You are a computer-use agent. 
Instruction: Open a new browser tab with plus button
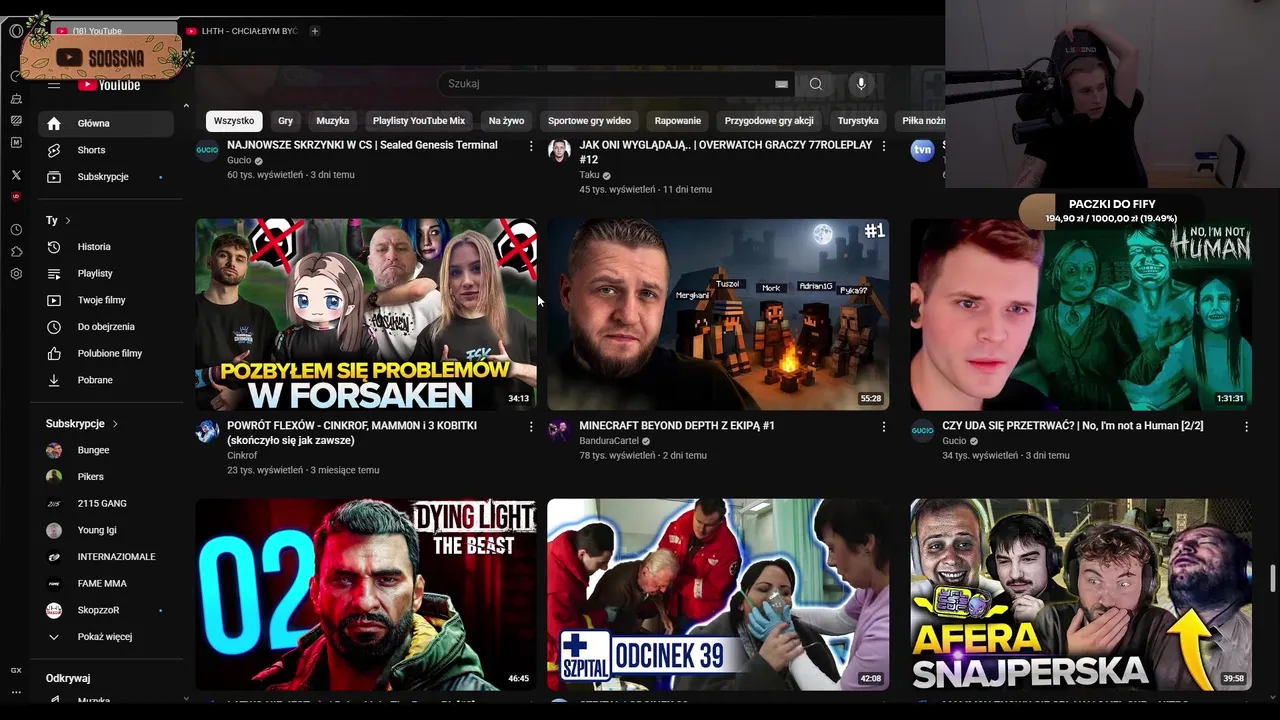(314, 31)
